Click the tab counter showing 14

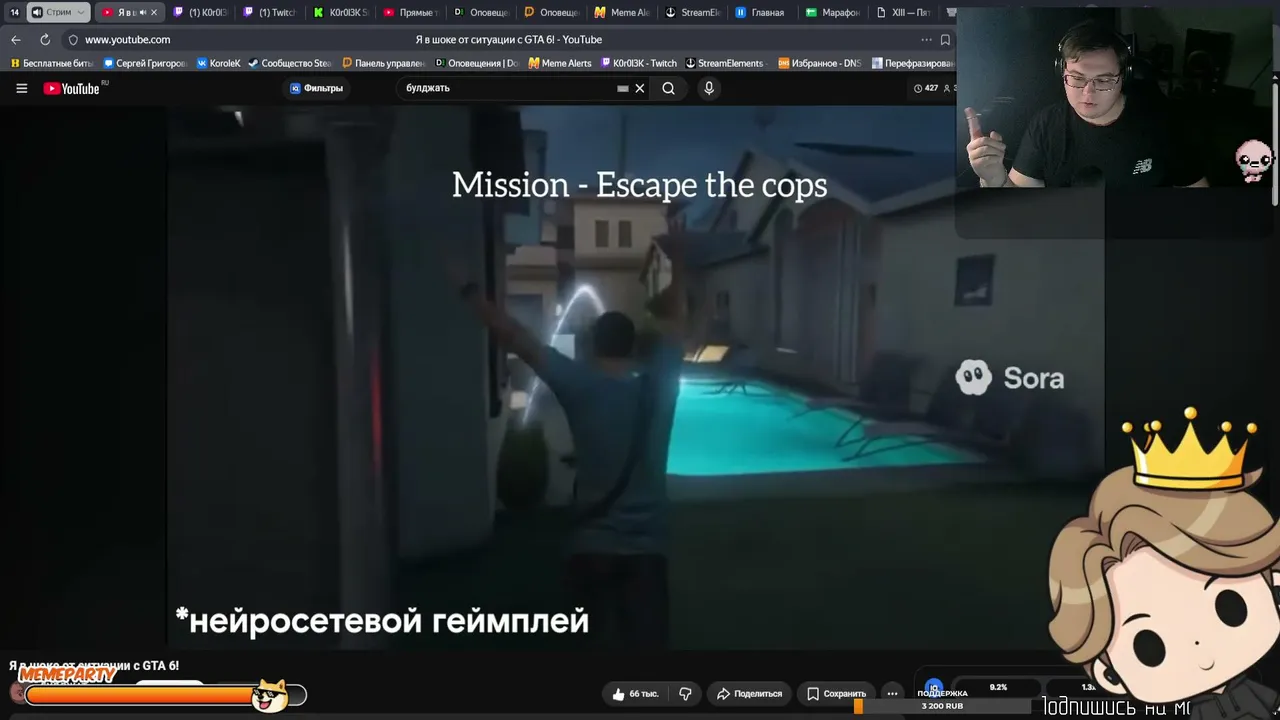click(x=14, y=13)
